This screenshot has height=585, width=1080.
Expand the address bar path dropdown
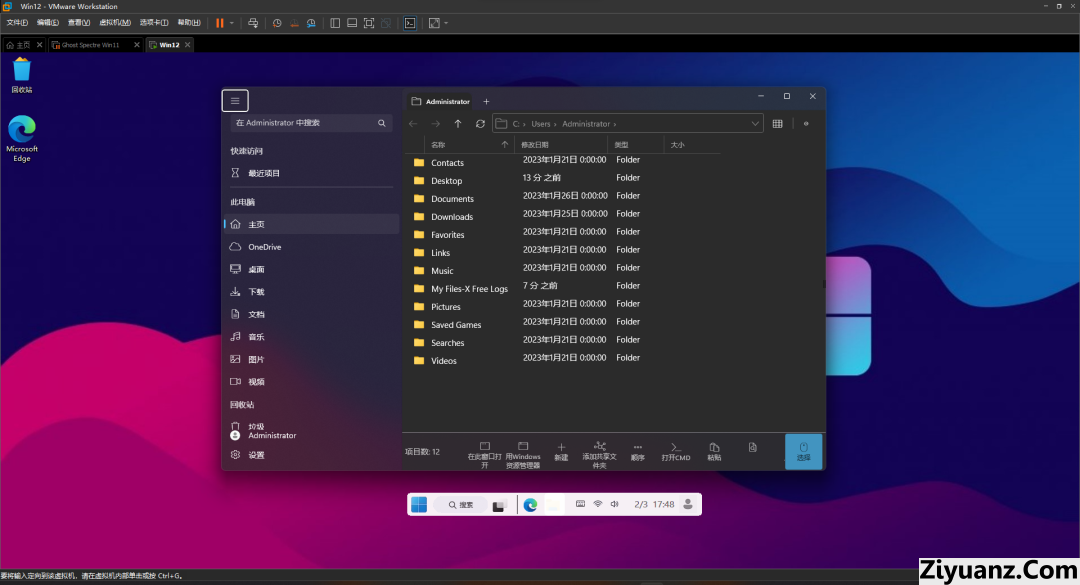click(755, 124)
